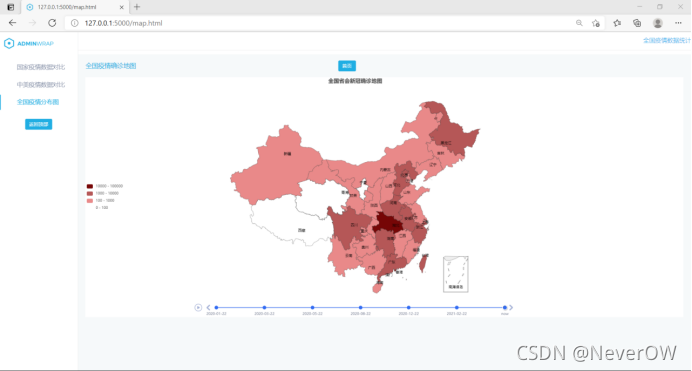Viewport: 692px width, 371px height.
Task: Toggle 10000 - 100000 legend range
Action: click(x=105, y=186)
